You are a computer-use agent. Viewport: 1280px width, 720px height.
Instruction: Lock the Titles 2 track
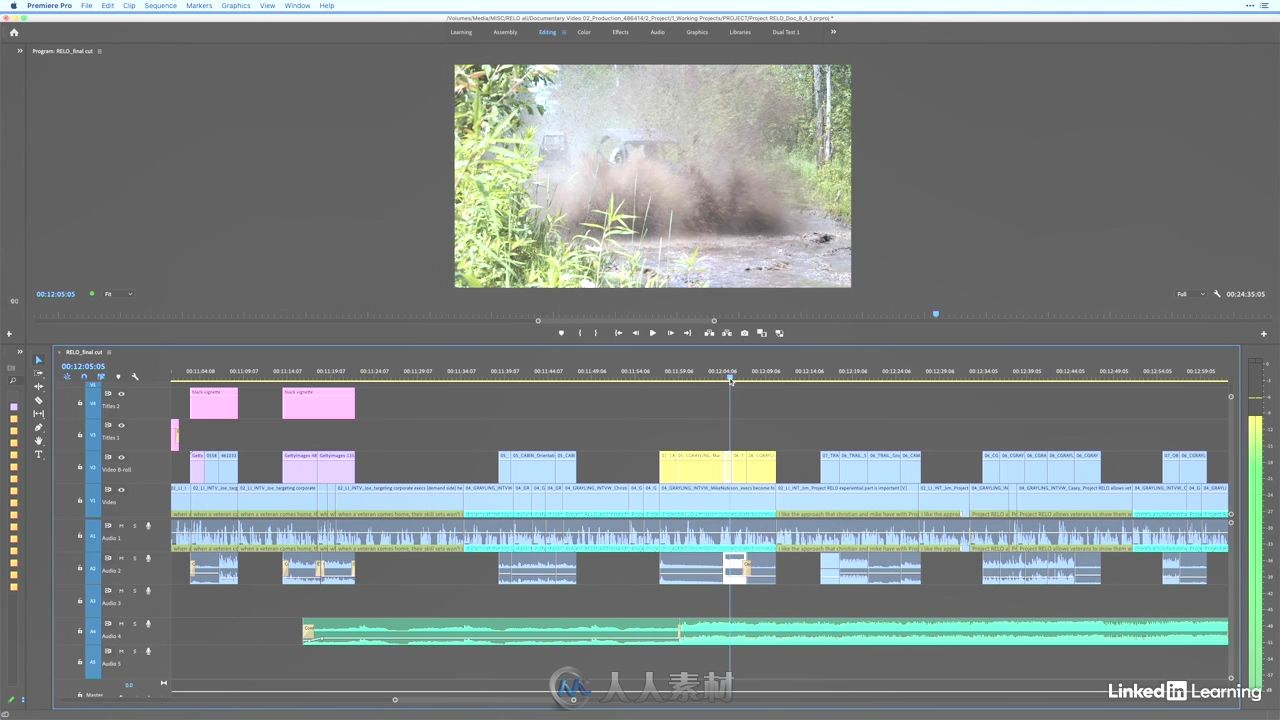[x=80, y=403]
